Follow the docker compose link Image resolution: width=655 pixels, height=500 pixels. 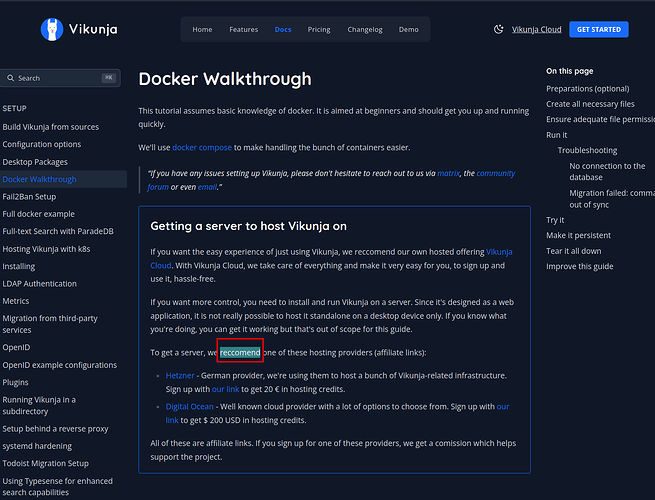tap(202, 147)
